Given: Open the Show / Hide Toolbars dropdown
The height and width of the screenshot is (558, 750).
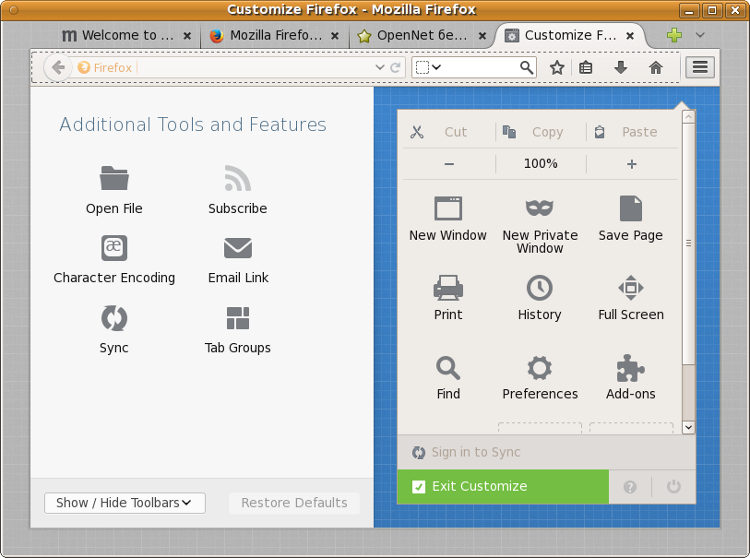Looking at the screenshot, I should click(125, 503).
